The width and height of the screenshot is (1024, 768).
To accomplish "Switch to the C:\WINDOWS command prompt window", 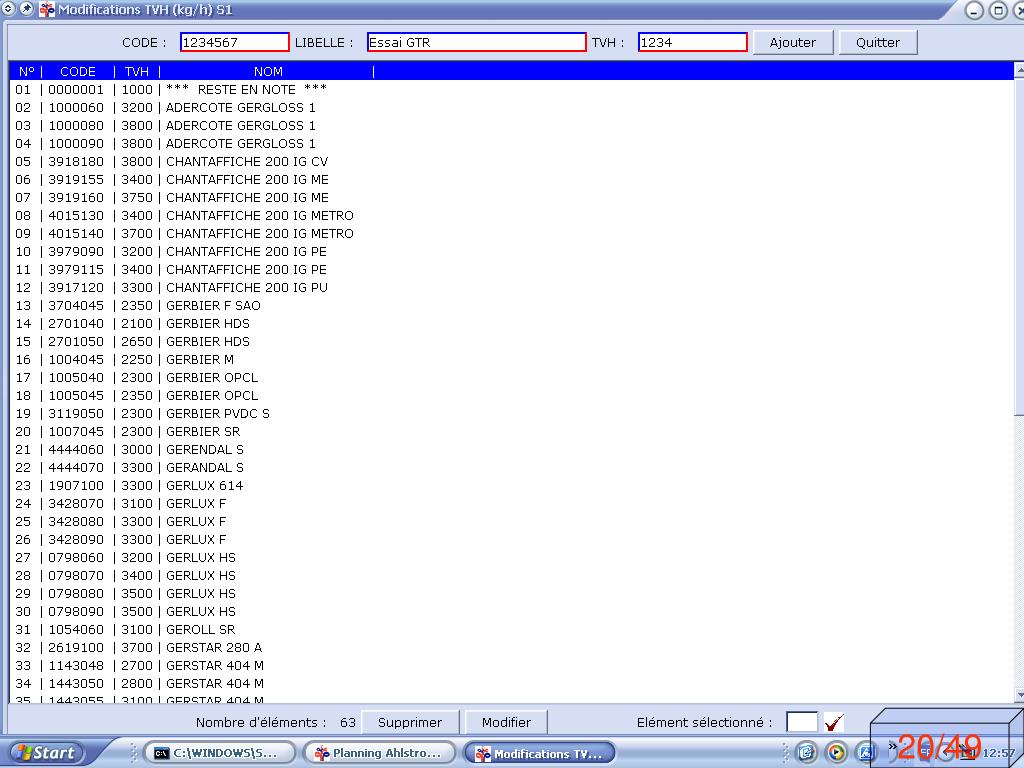I will 220,753.
